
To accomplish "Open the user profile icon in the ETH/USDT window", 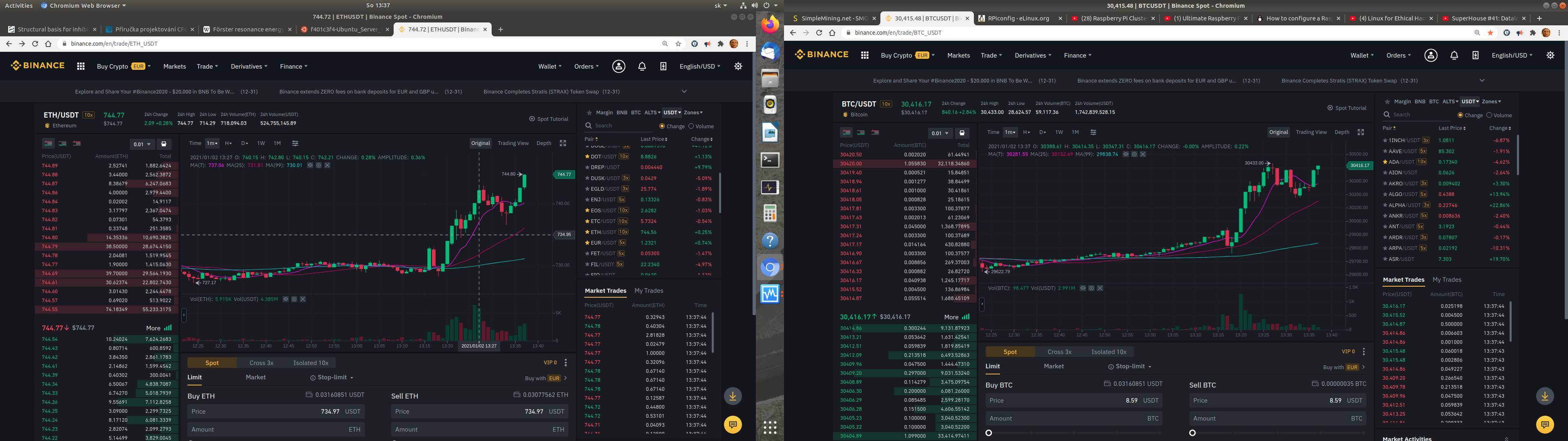I will tap(619, 67).
